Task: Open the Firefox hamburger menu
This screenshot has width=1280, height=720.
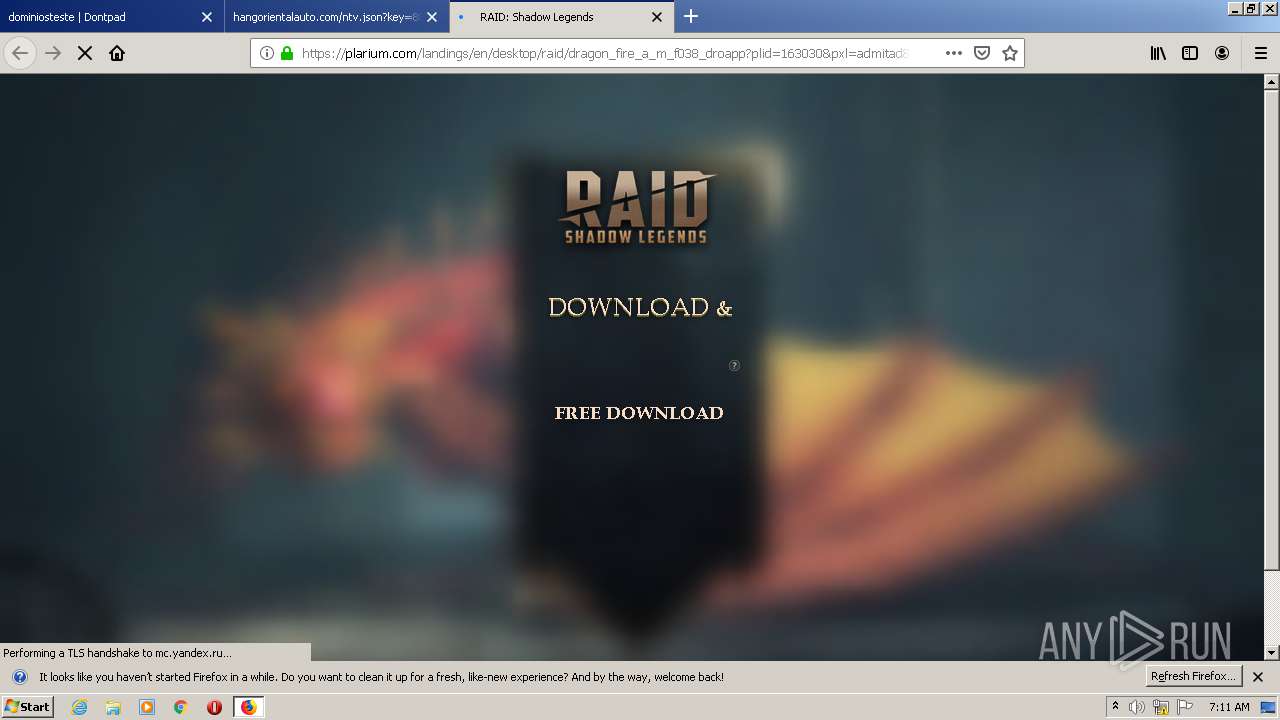Action: (x=1261, y=53)
